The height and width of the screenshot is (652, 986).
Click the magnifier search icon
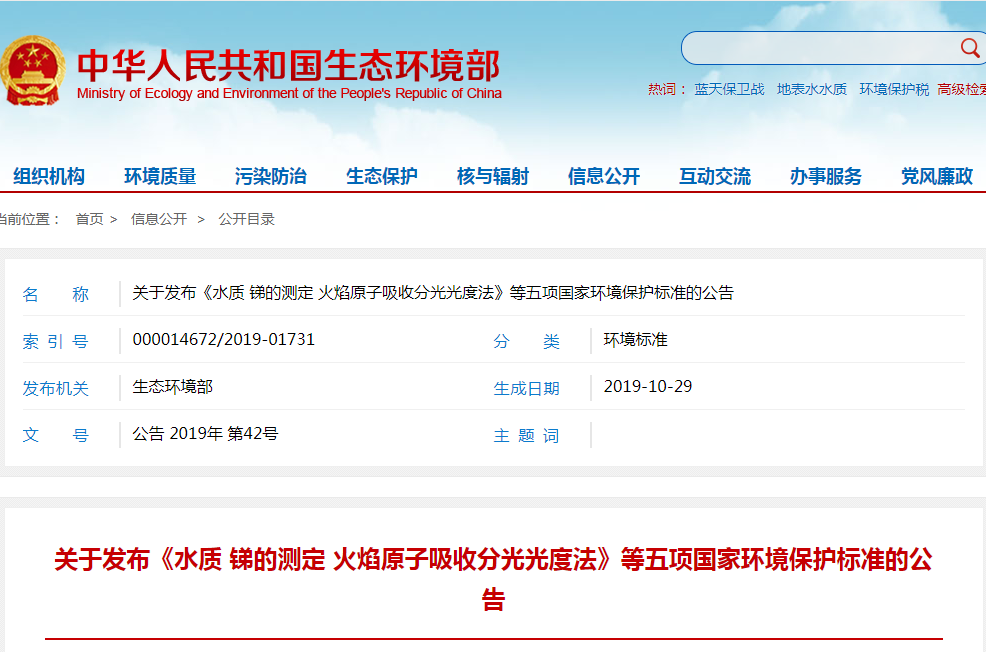click(970, 47)
